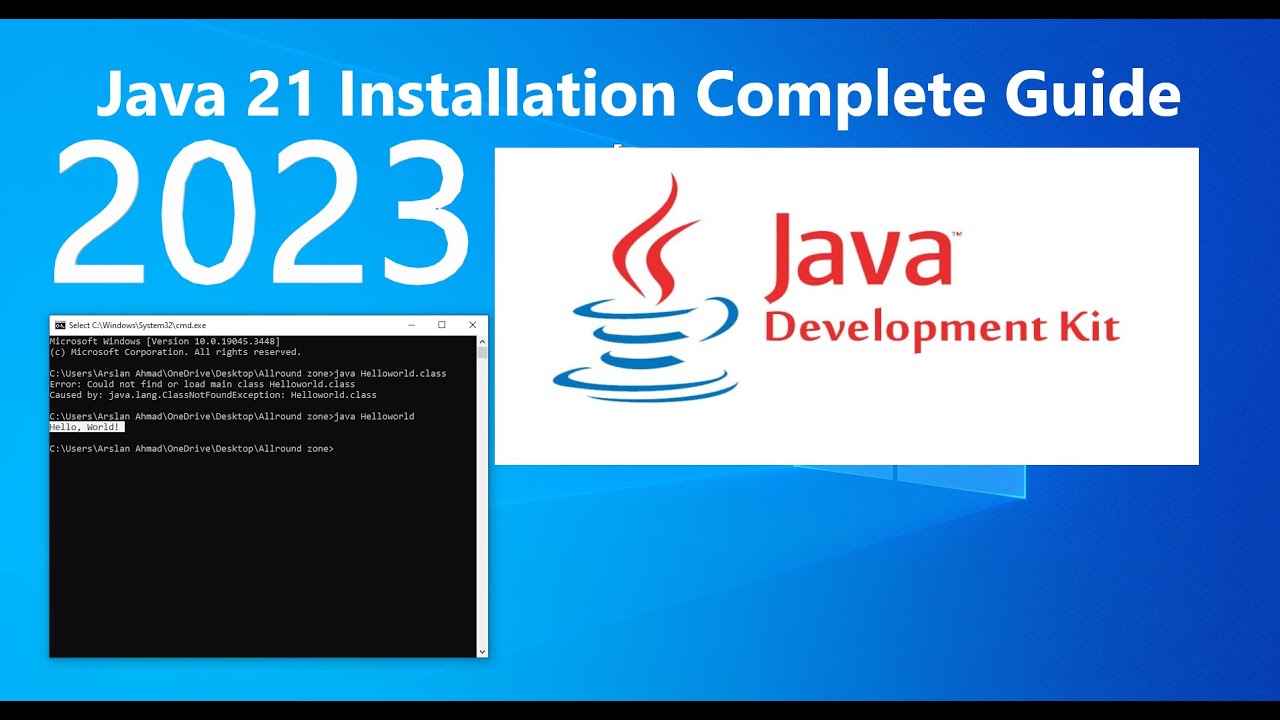Screen dimensions: 1280x720
Task: Click the large '2023' text
Action: click(262, 212)
